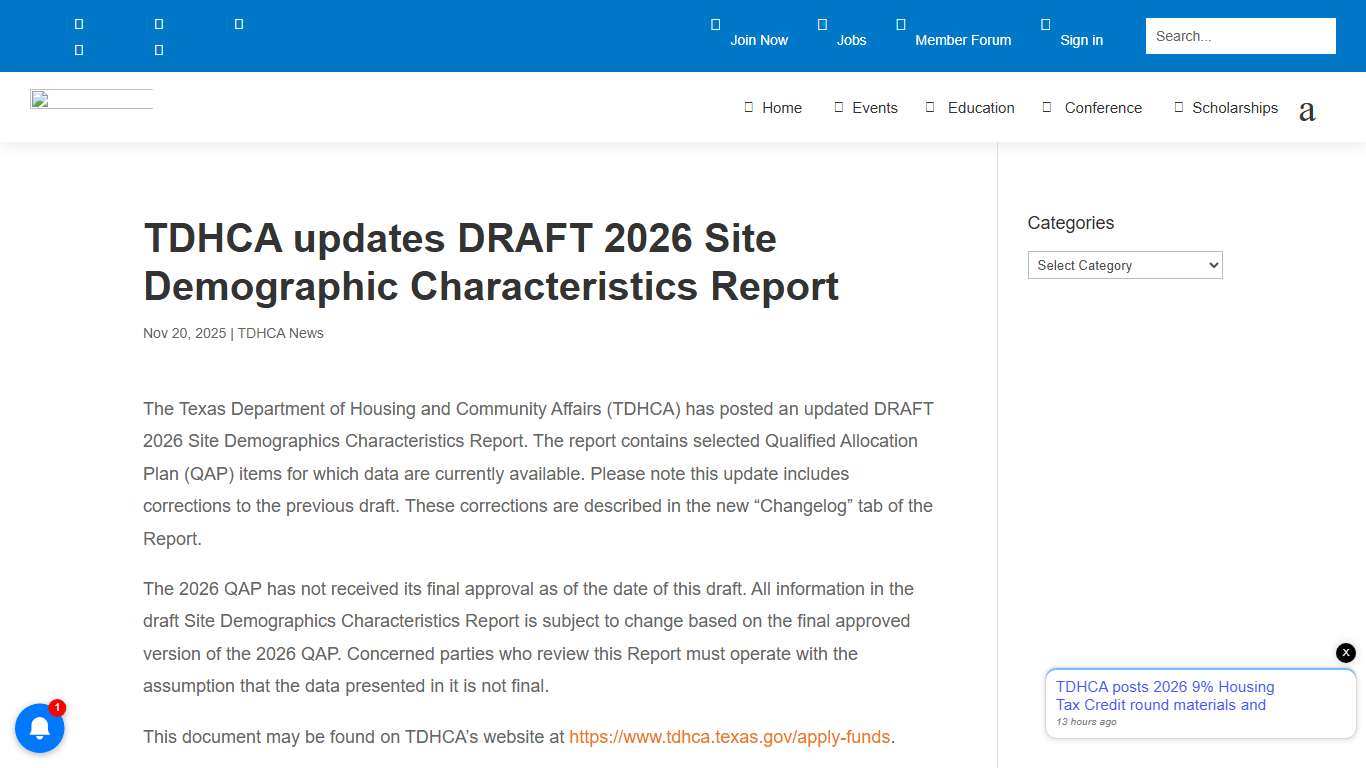The height and width of the screenshot is (768, 1366).
Task: Open the tdhca.texas.gov/apply-funds link
Action: (729, 737)
